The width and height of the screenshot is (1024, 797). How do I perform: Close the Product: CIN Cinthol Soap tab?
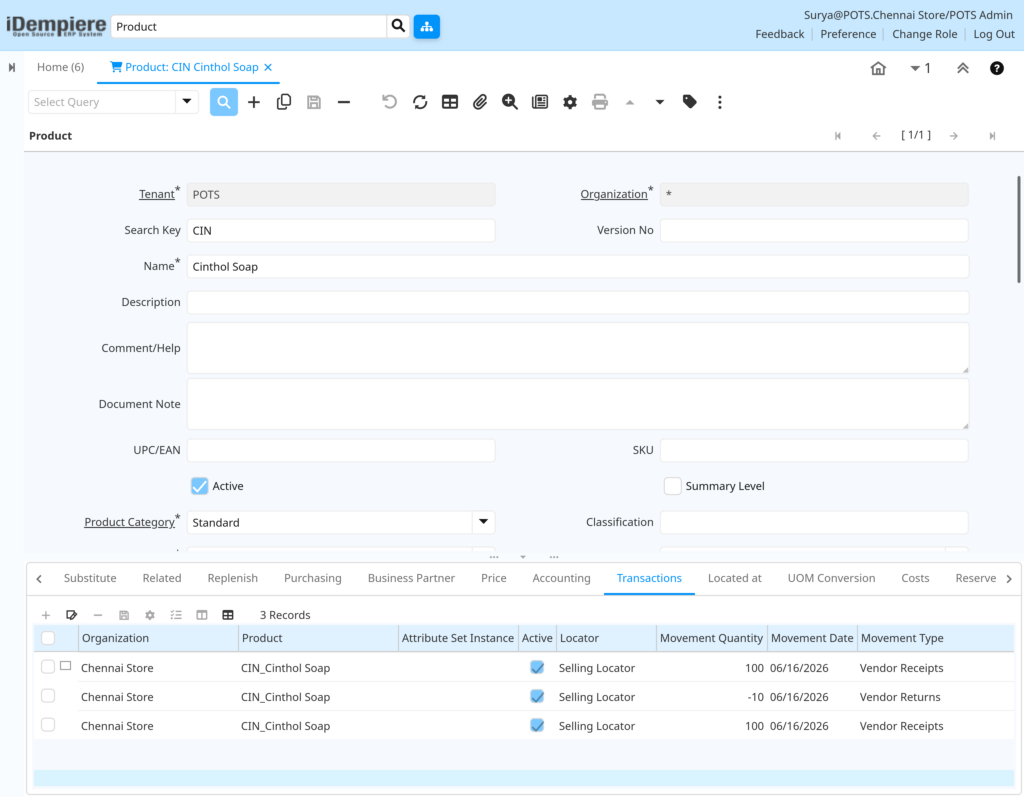tap(268, 67)
